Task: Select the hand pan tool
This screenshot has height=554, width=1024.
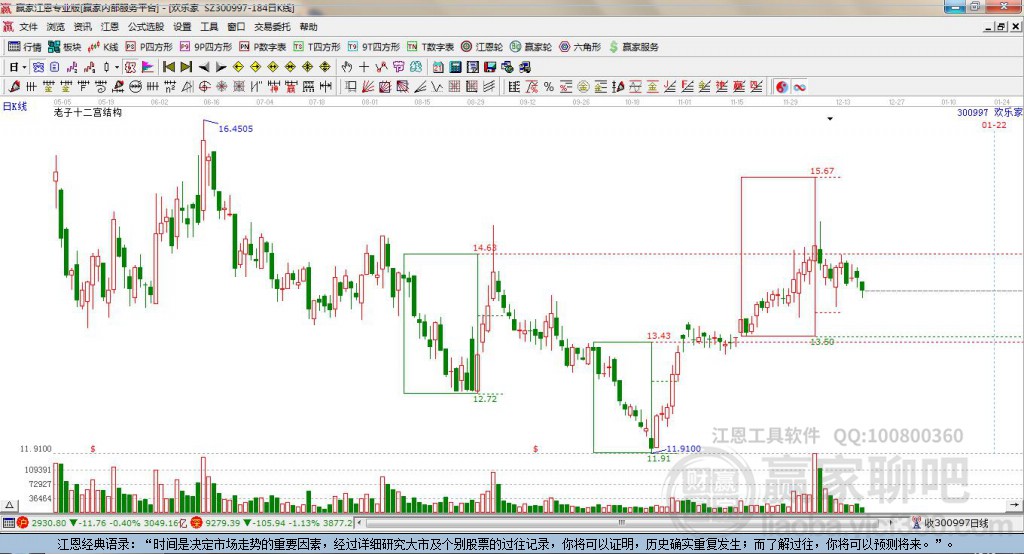Action: point(347,67)
